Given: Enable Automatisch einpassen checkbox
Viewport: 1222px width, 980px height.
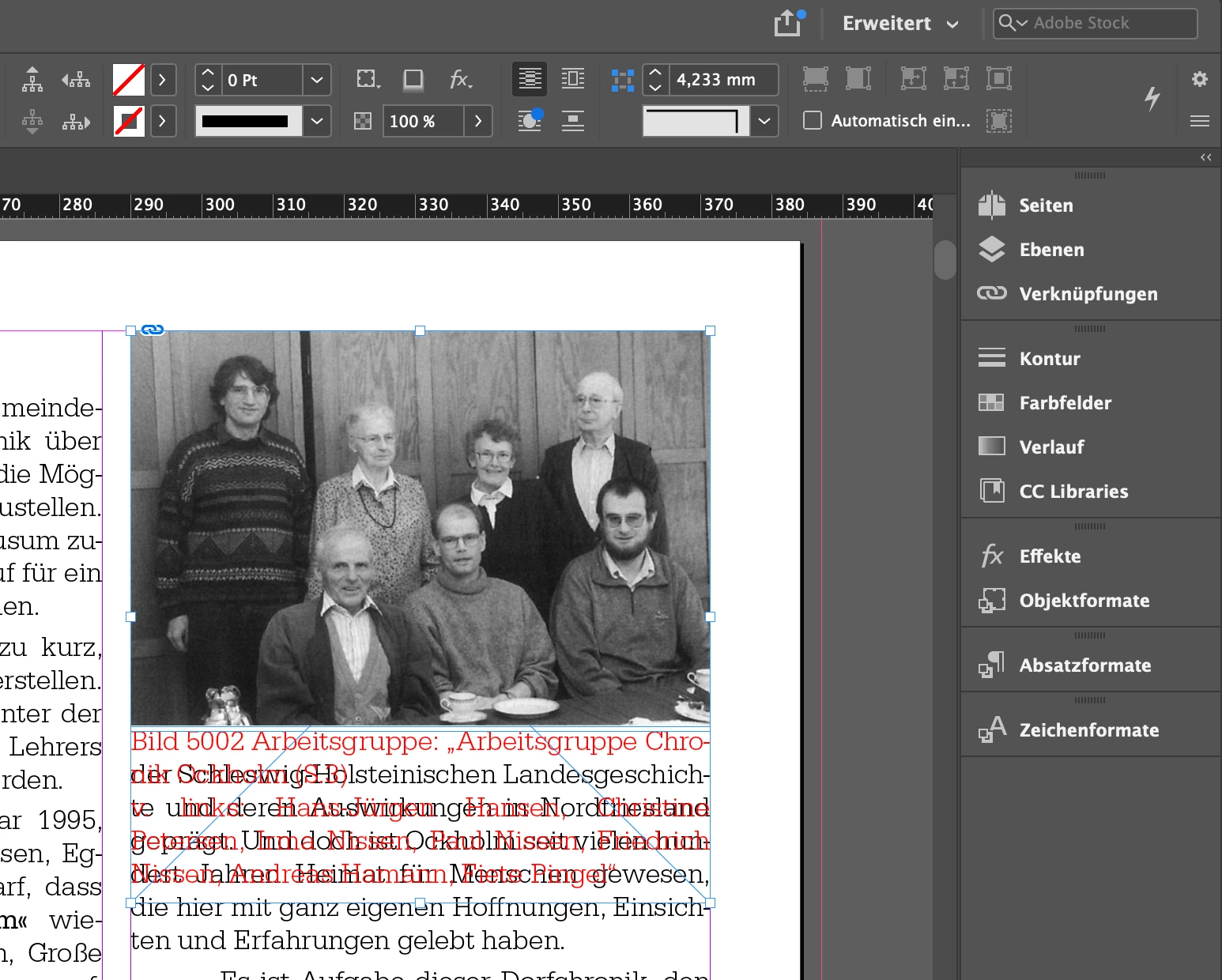Looking at the screenshot, I should pos(813,120).
